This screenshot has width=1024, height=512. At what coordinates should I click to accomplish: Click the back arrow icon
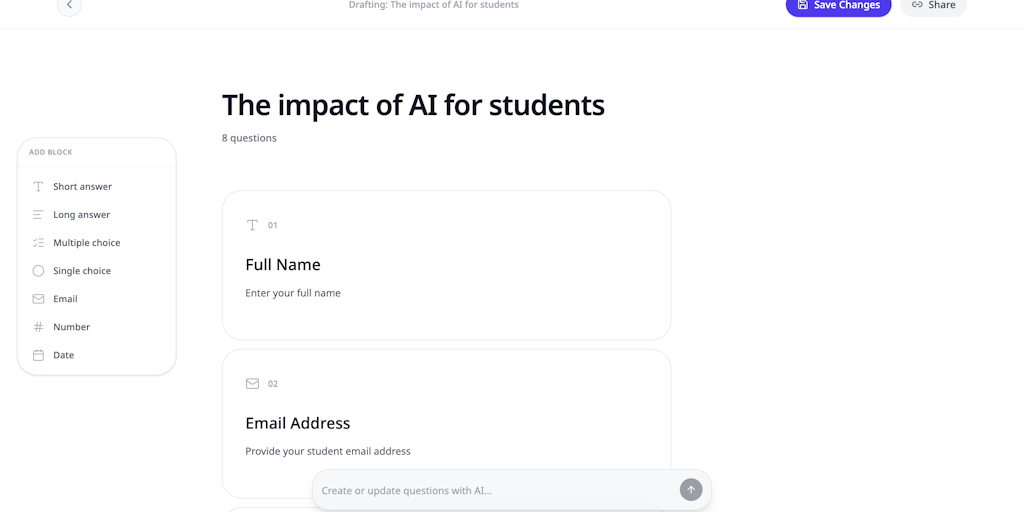coord(69,5)
